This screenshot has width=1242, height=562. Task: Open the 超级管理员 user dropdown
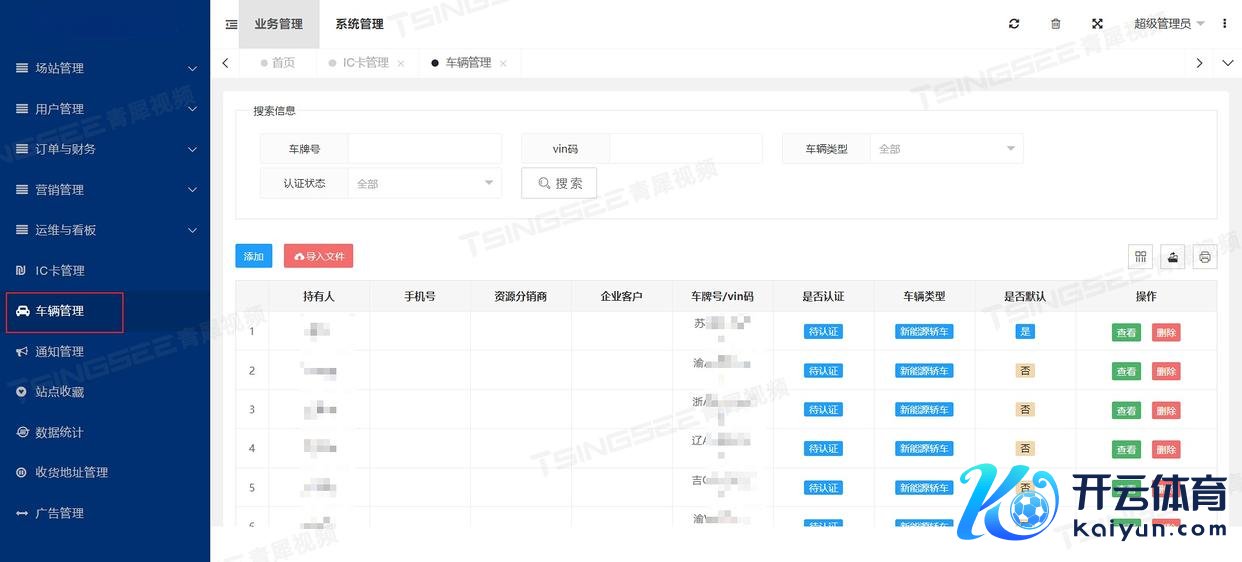1168,24
